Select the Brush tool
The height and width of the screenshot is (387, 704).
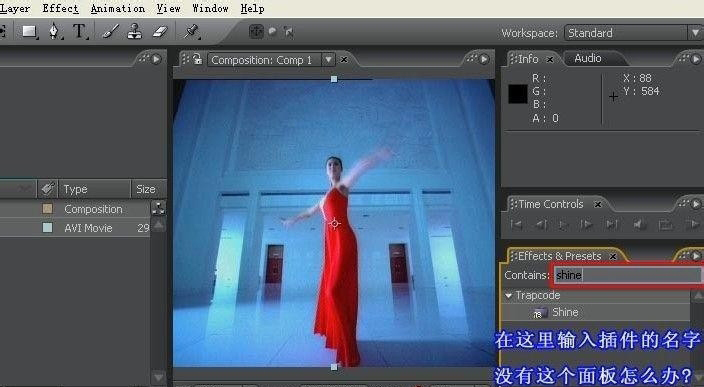(110, 31)
